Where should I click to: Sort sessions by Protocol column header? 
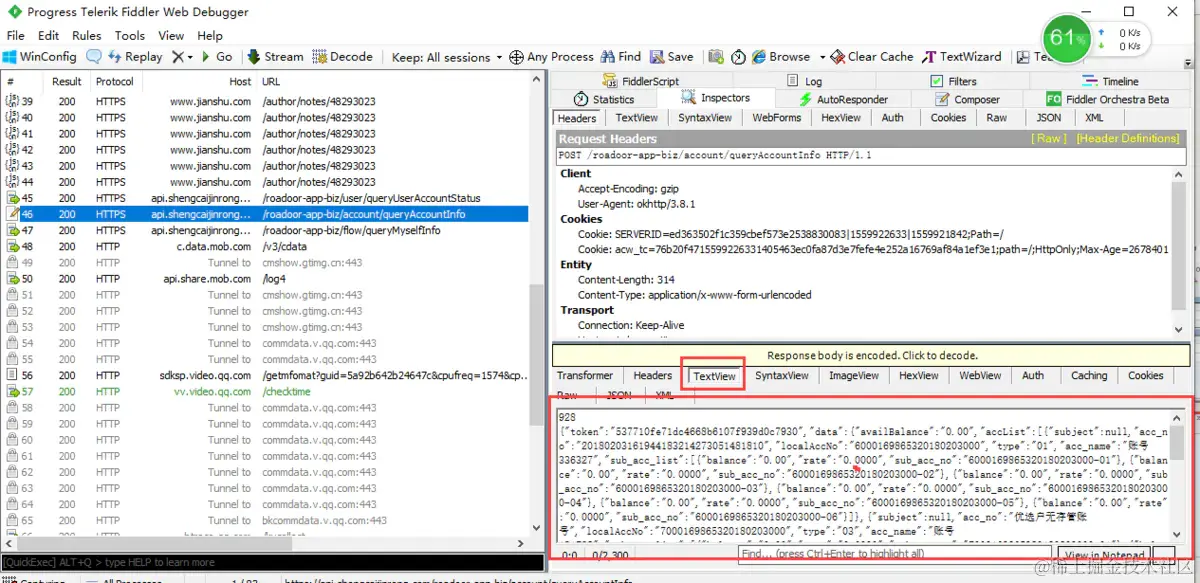pos(115,81)
